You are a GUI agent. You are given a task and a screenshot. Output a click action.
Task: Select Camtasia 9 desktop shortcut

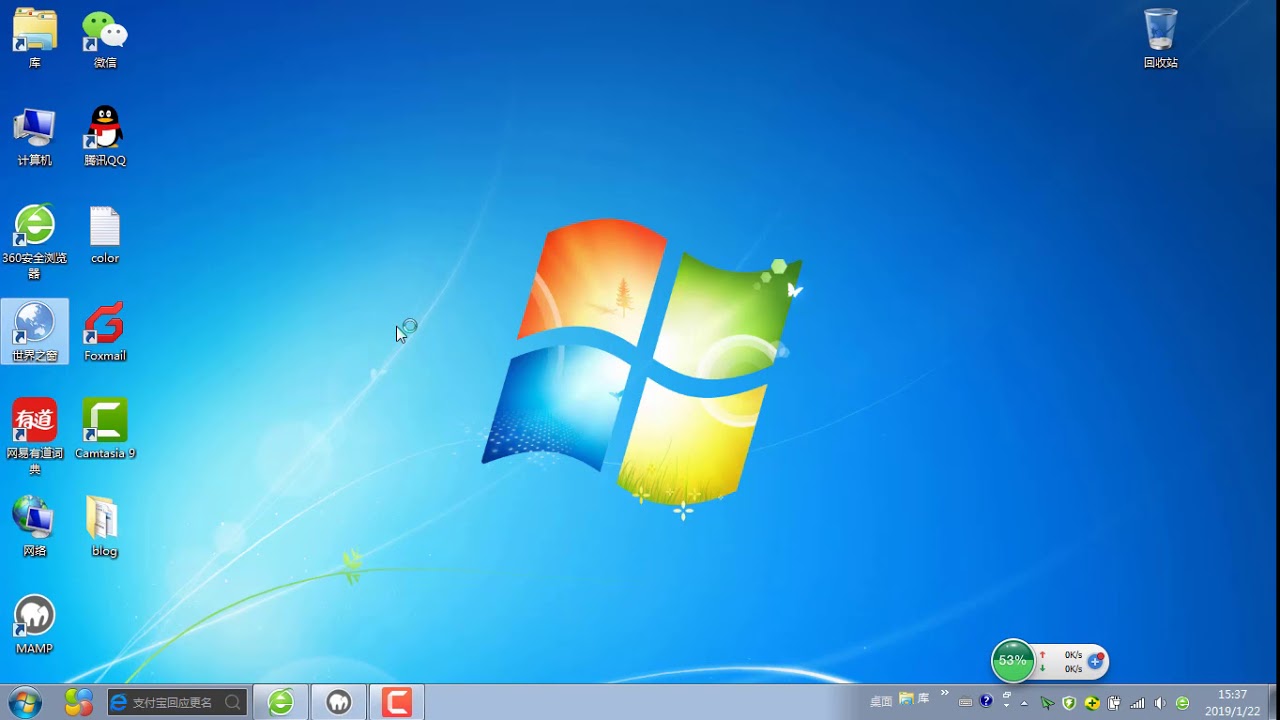pyautogui.click(x=105, y=429)
